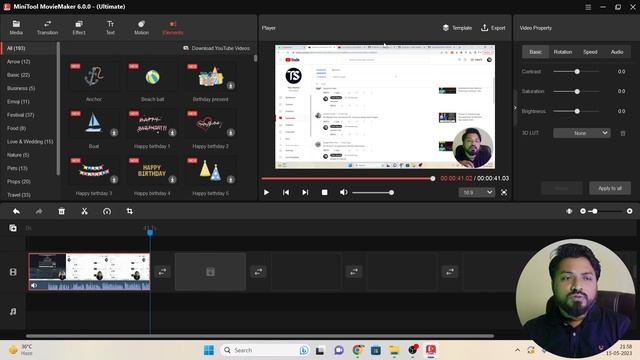Open the Elements tab

click(x=173, y=28)
